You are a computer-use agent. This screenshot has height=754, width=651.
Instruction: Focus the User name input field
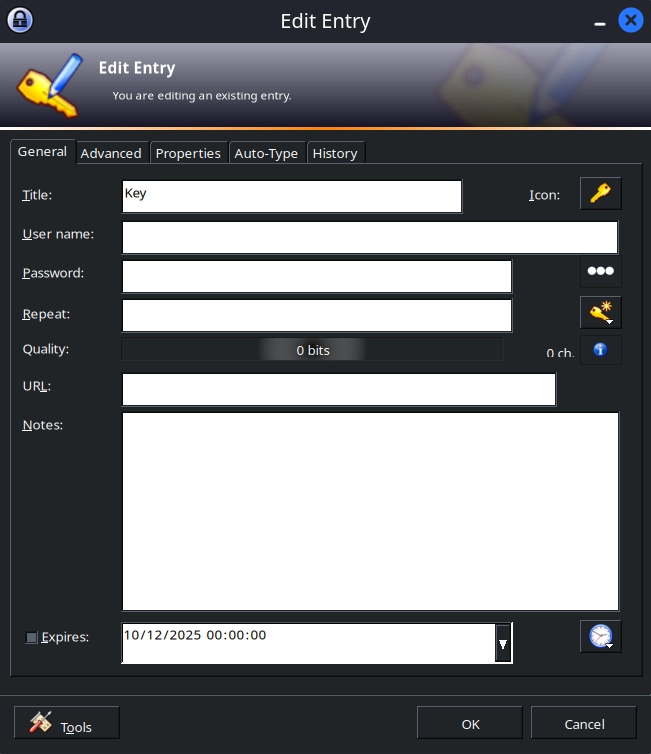(370, 238)
